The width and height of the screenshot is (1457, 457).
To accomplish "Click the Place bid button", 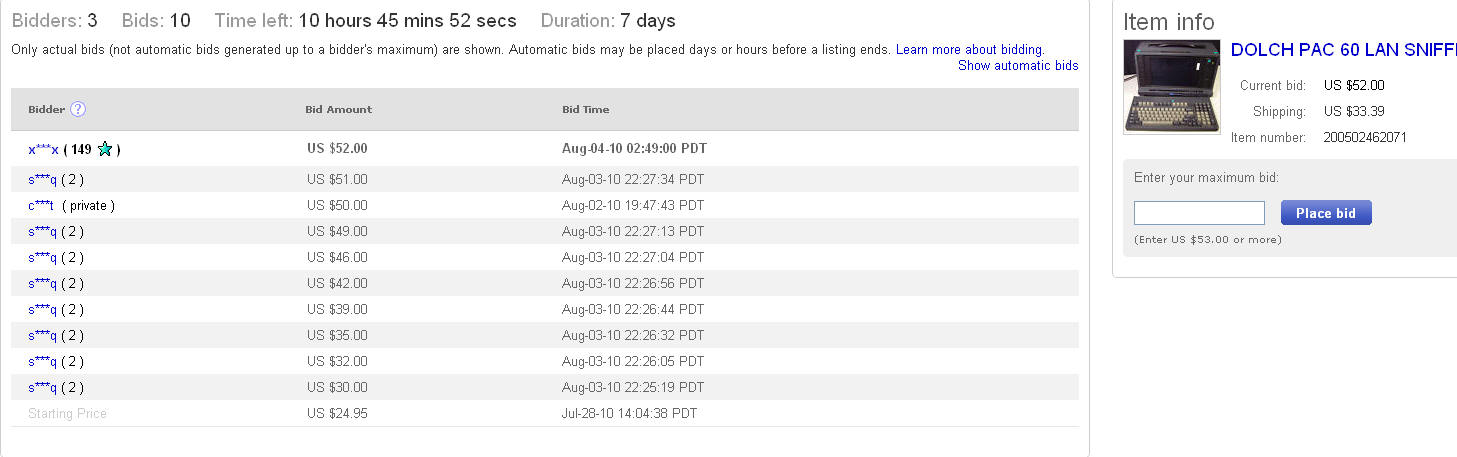I will [x=1326, y=213].
